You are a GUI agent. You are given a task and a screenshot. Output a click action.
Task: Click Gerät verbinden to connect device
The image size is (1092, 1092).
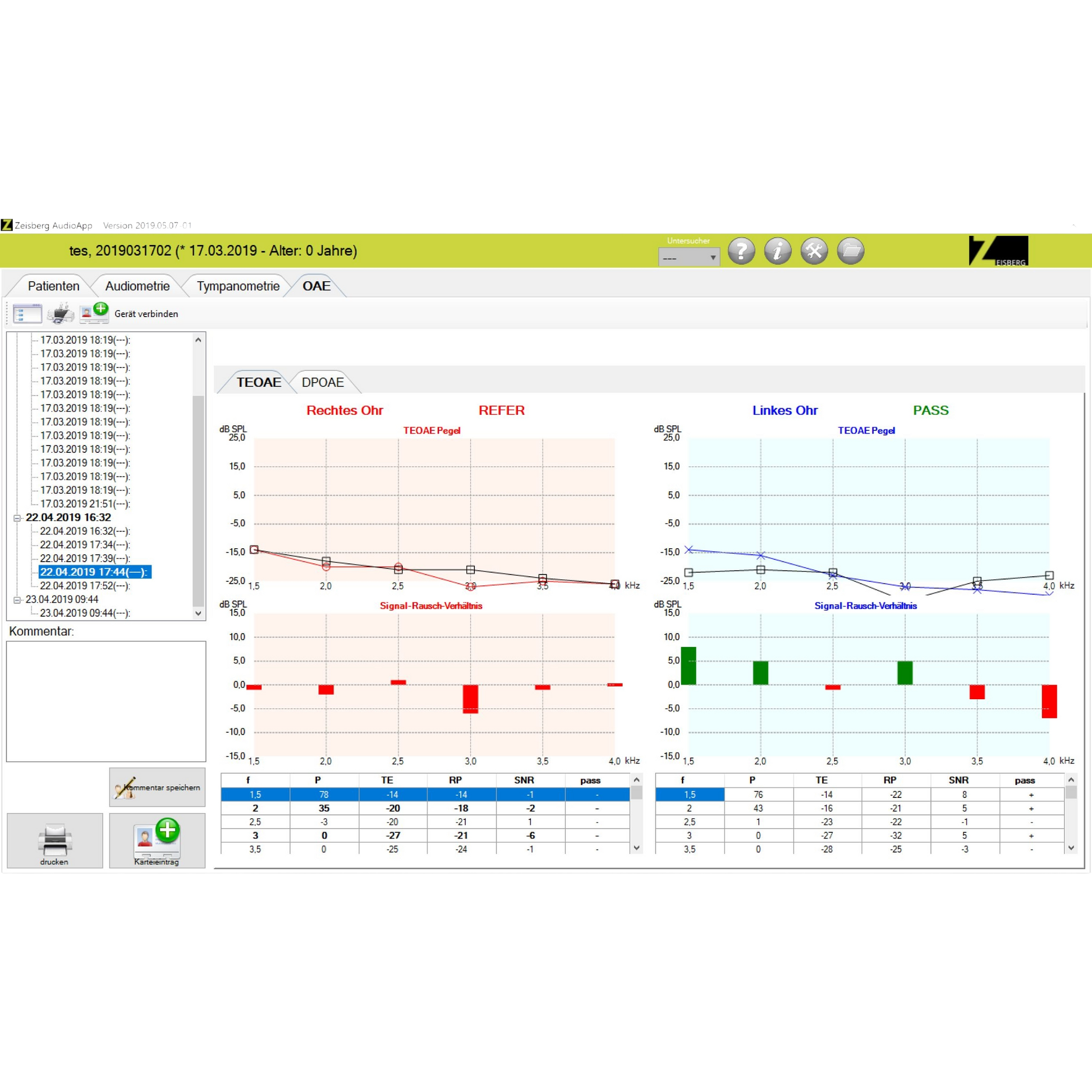[x=146, y=314]
